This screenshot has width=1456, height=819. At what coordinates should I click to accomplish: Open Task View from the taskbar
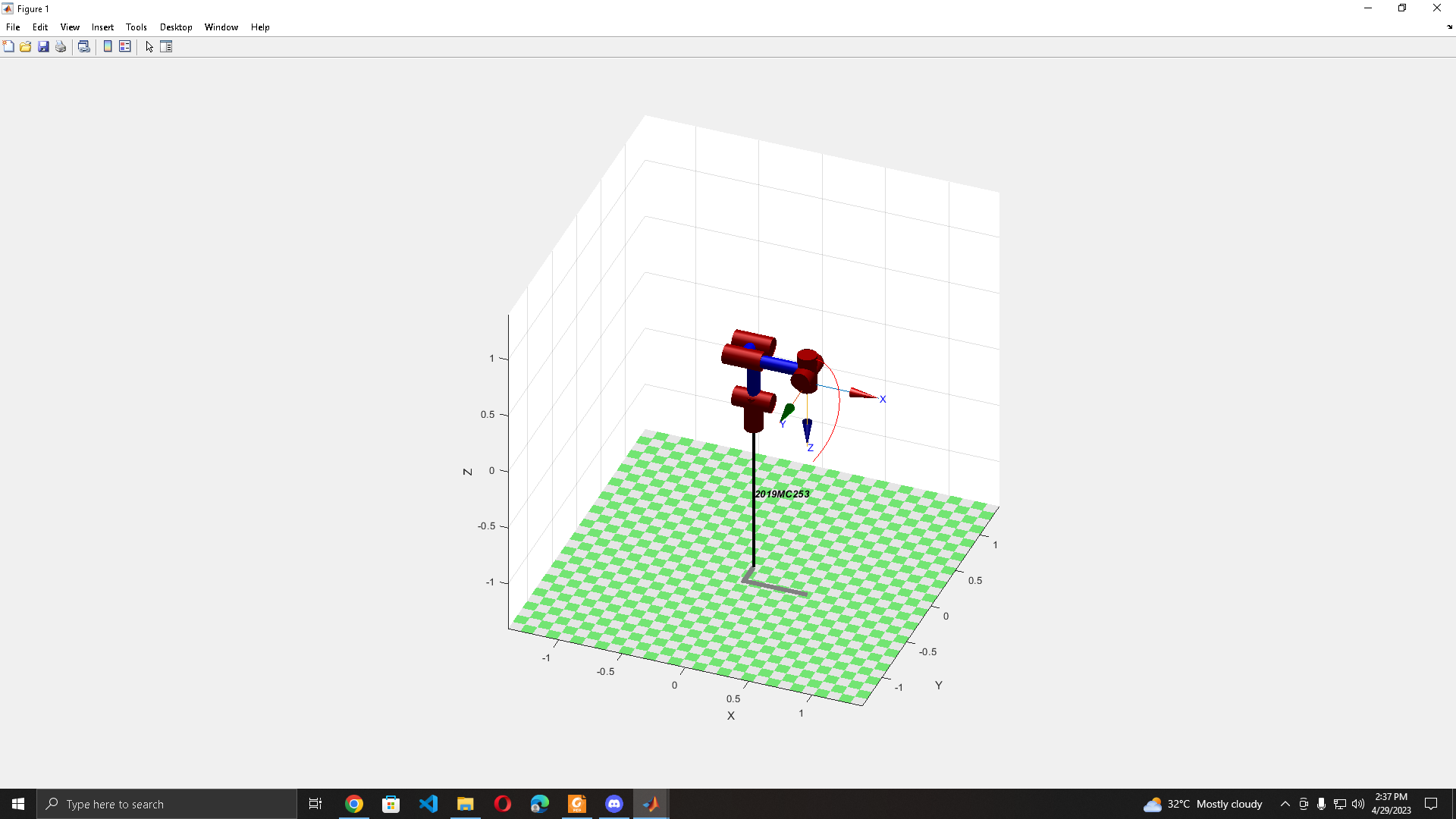click(315, 804)
